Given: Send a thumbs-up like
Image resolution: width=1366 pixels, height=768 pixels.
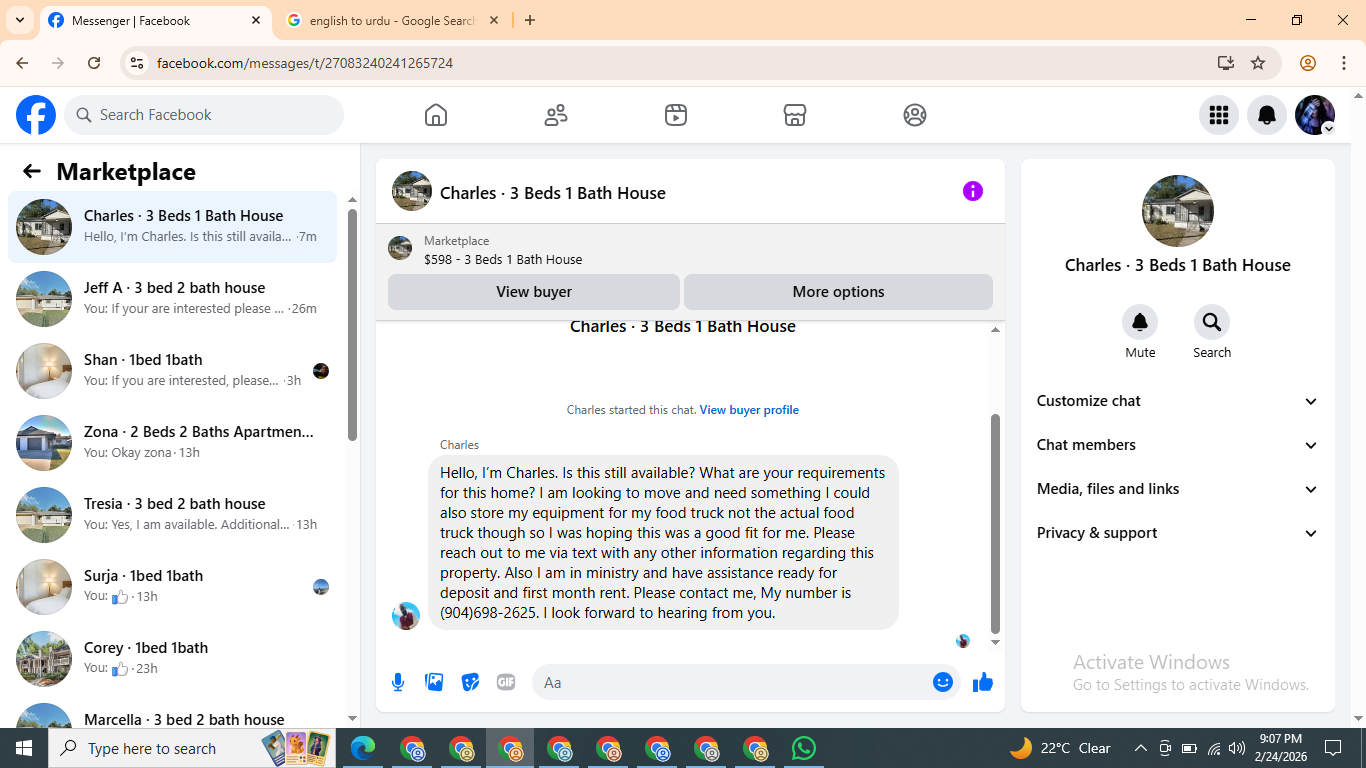Looking at the screenshot, I should tap(983, 682).
